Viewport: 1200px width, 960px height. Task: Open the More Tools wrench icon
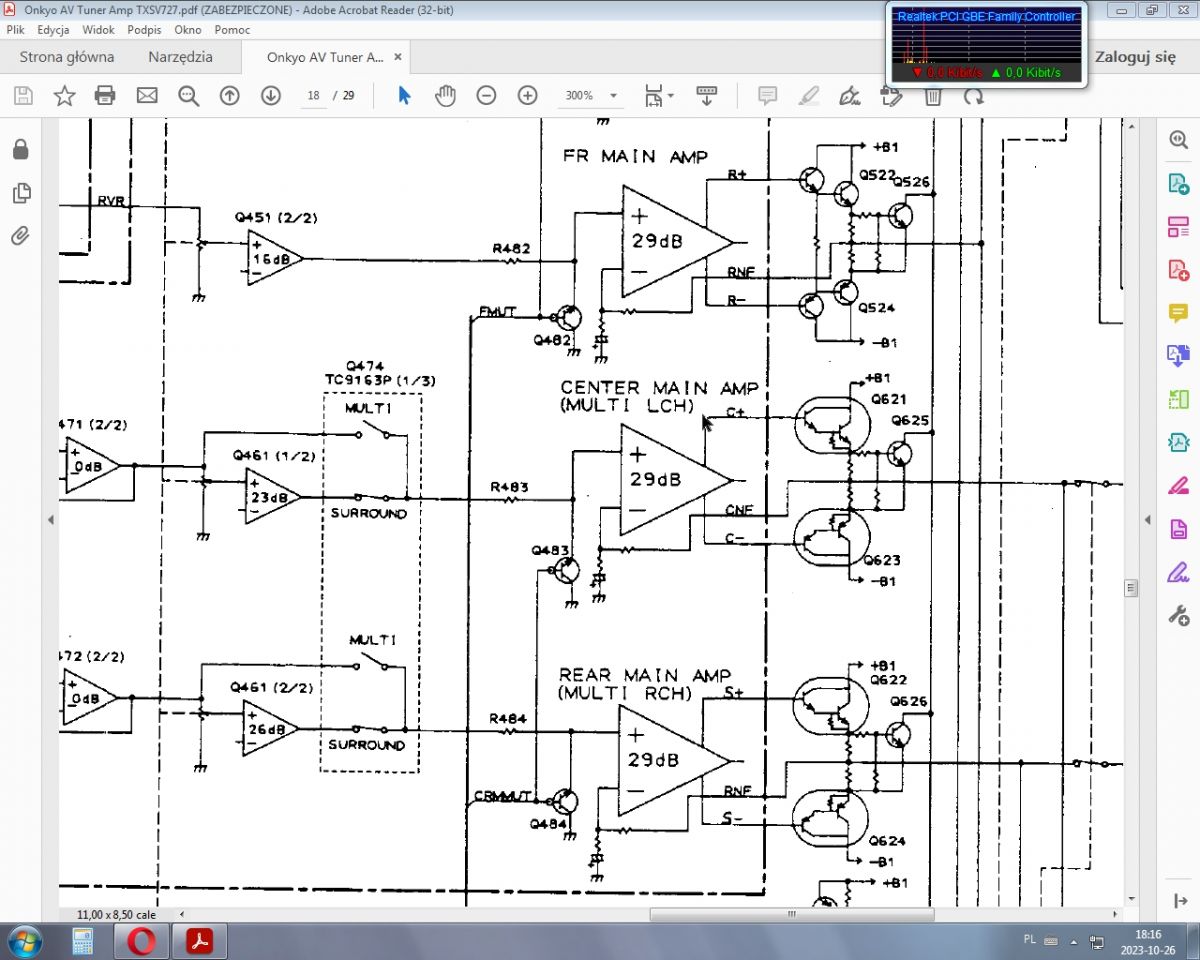(x=1178, y=615)
